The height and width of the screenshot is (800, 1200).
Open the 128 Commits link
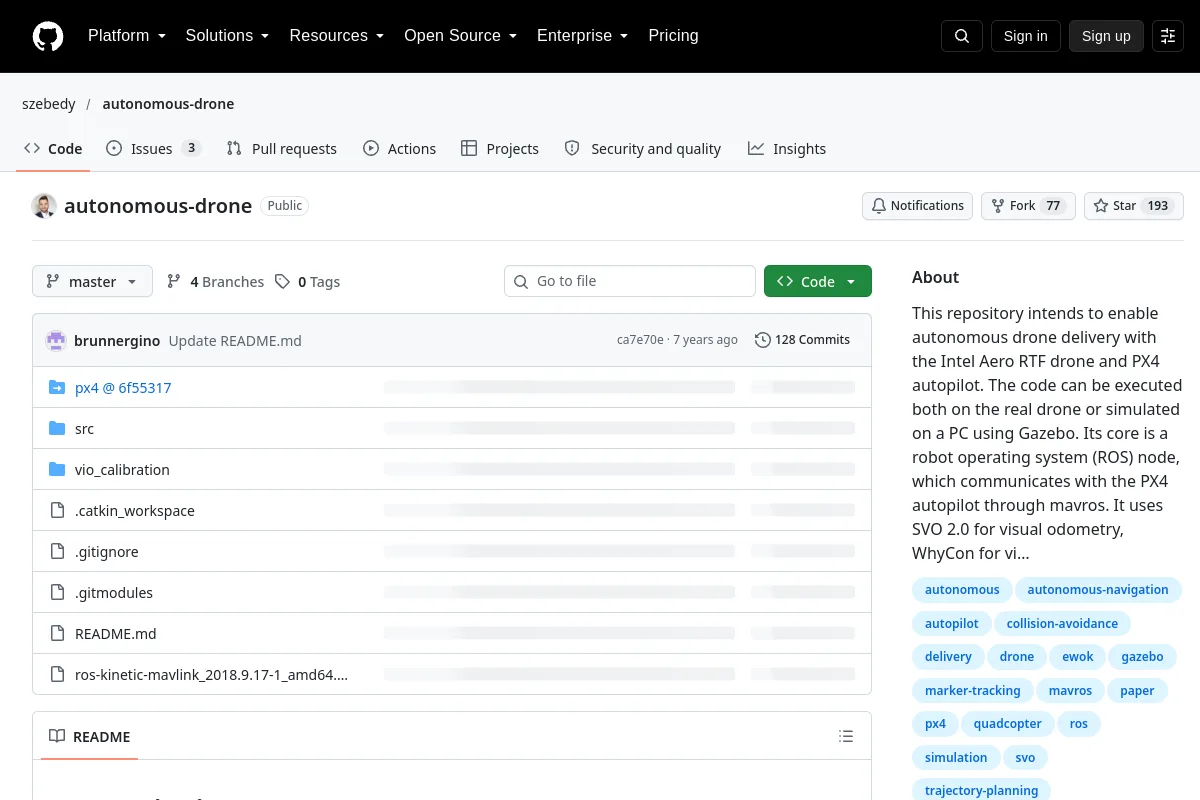point(803,340)
